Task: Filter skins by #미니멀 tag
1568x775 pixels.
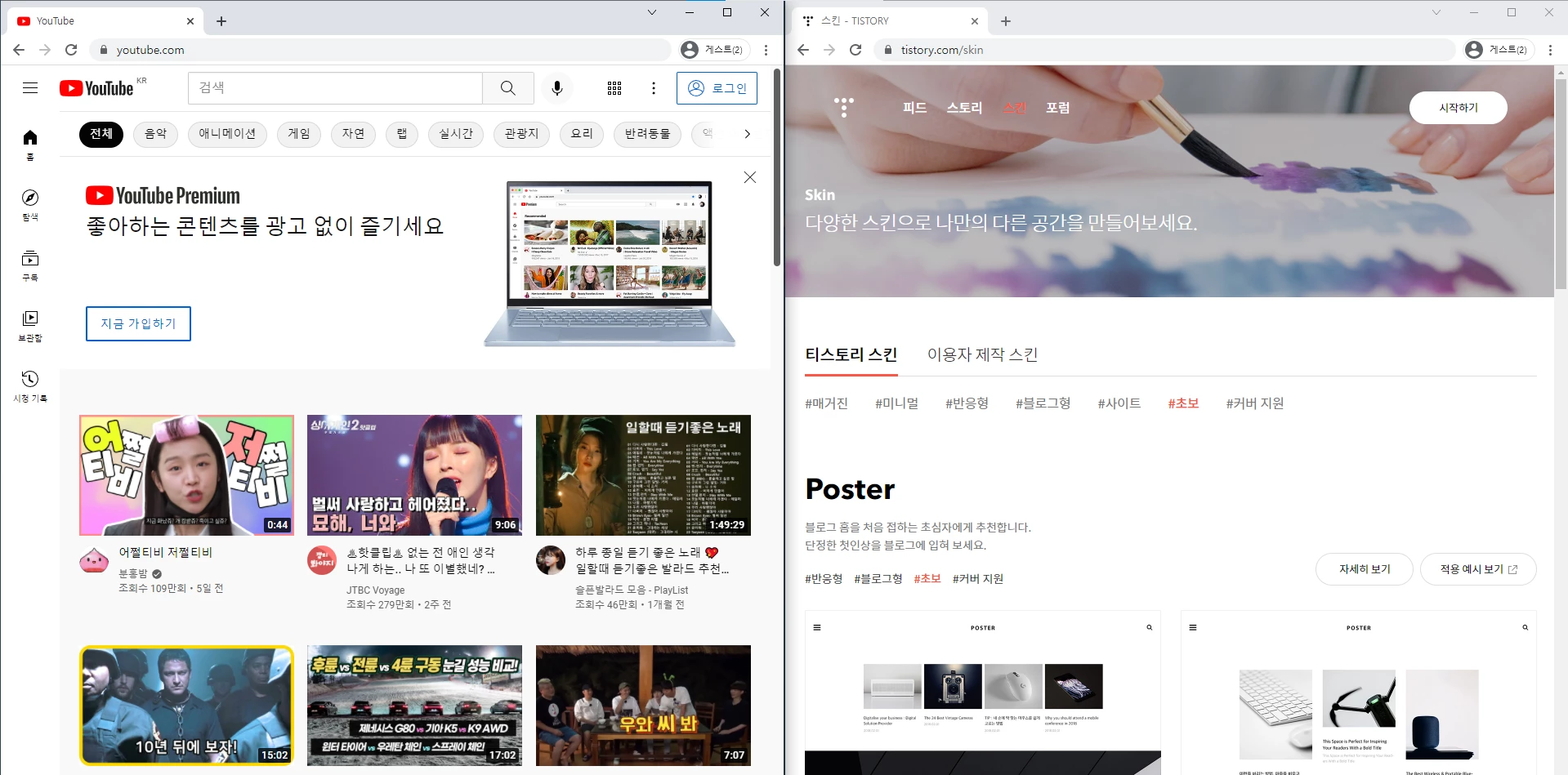Action: (x=896, y=403)
